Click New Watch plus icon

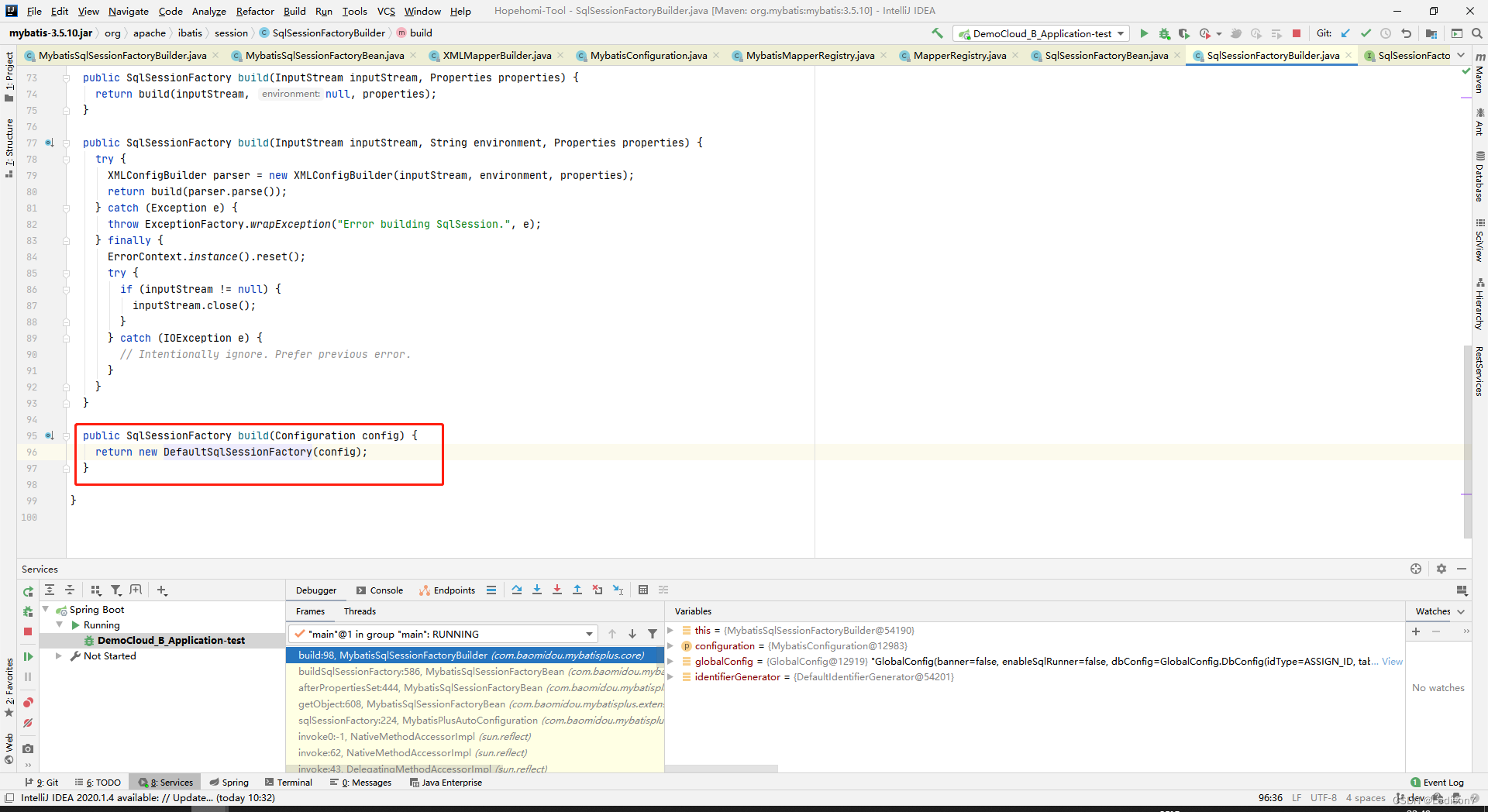pyautogui.click(x=1416, y=631)
